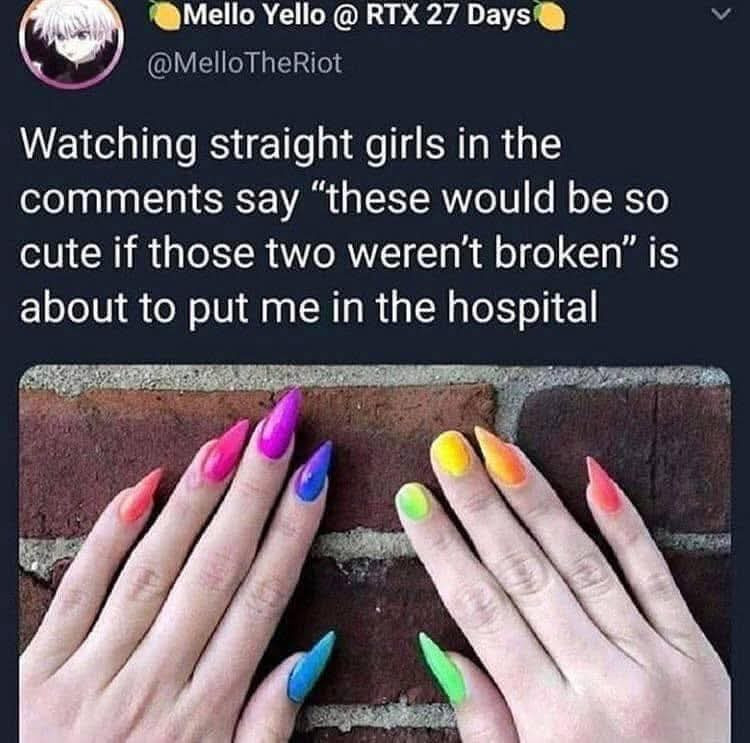Click the coral pinky nail on left hand
This screenshot has height=743, width=750.
[x=142, y=495]
